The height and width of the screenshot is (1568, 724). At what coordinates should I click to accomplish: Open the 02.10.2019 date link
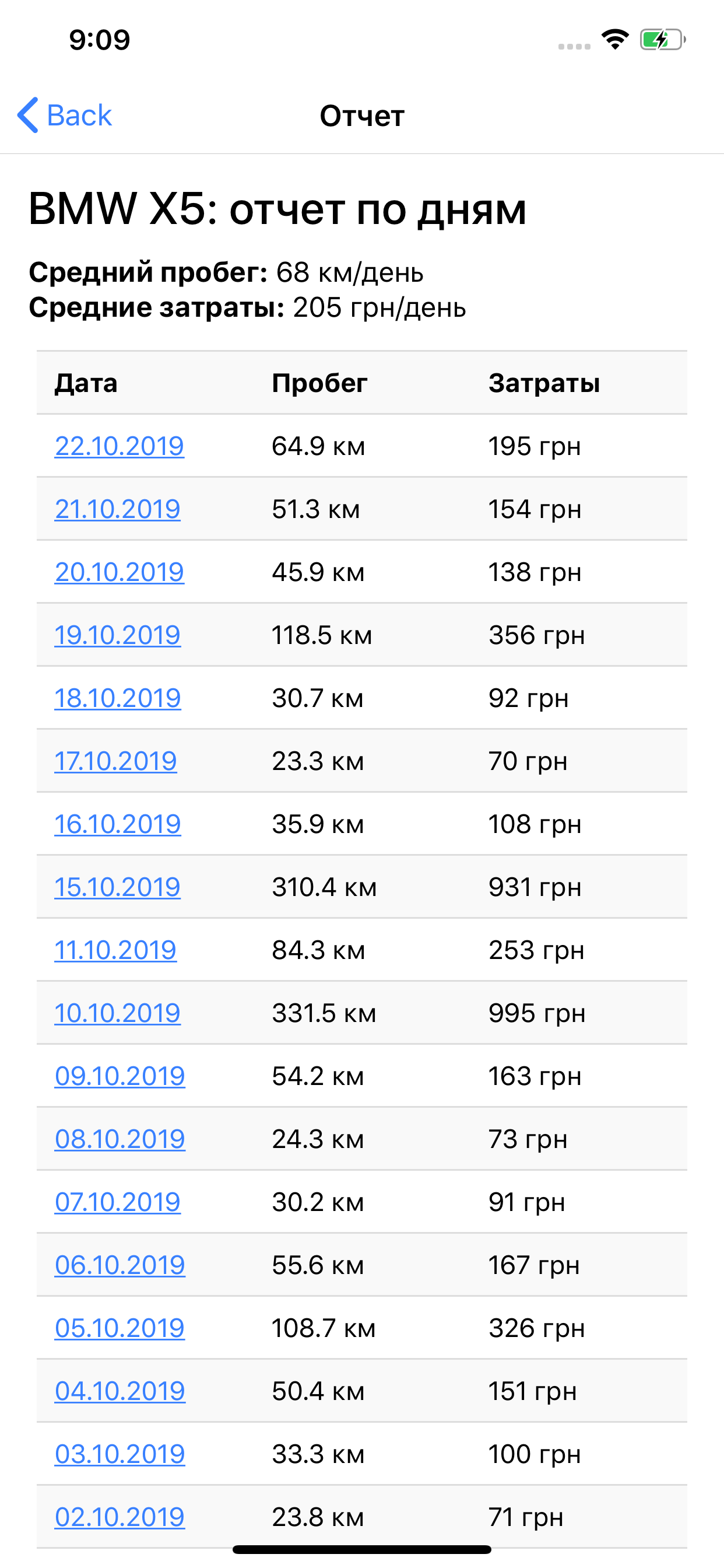click(120, 1517)
